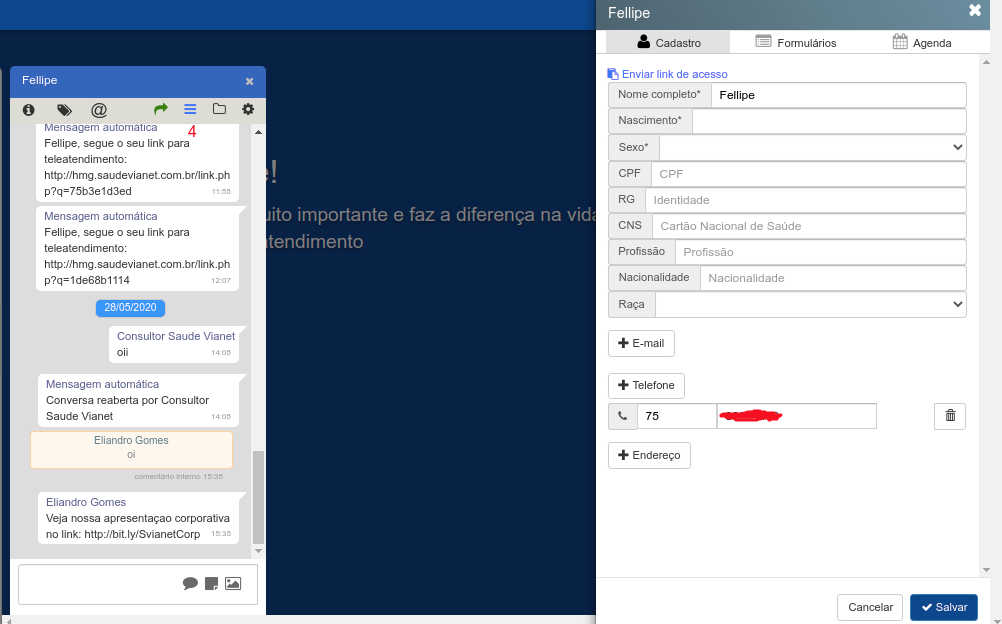1002x624 pixels.
Task: Switch to the Formulários tab
Action: (796, 42)
